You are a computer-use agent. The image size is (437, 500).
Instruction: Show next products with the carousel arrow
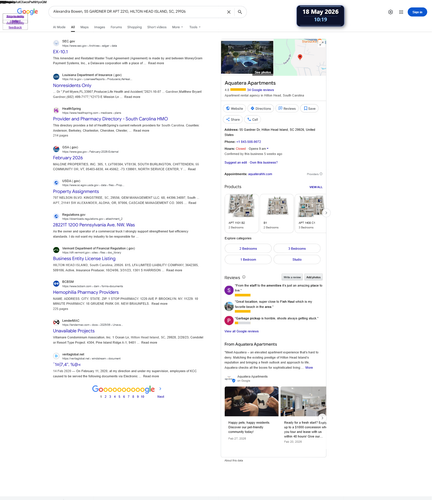tap(326, 213)
